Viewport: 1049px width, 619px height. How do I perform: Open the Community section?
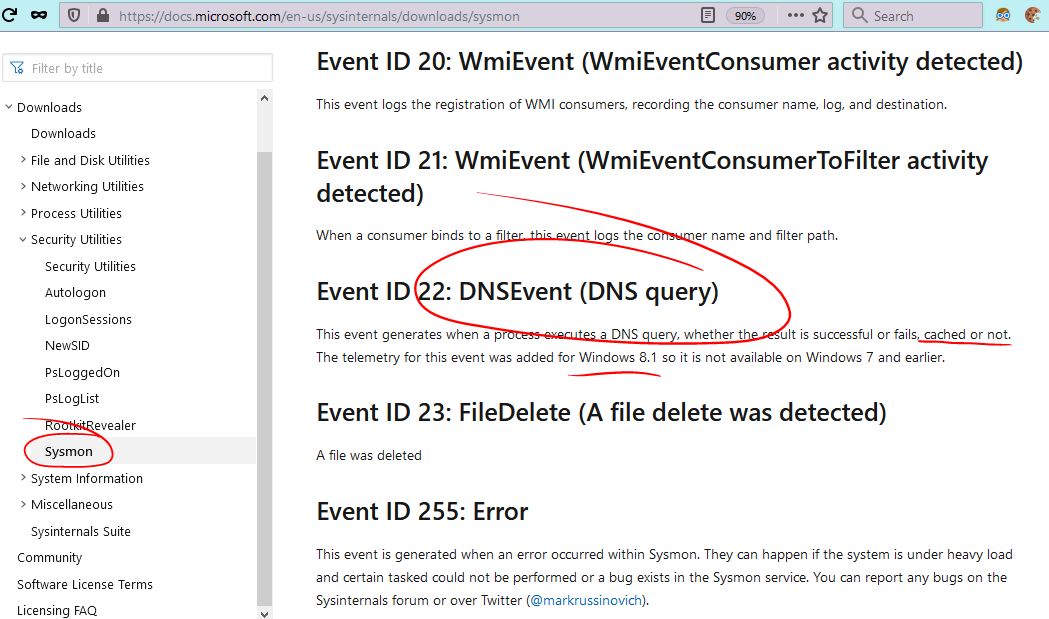(x=50, y=557)
